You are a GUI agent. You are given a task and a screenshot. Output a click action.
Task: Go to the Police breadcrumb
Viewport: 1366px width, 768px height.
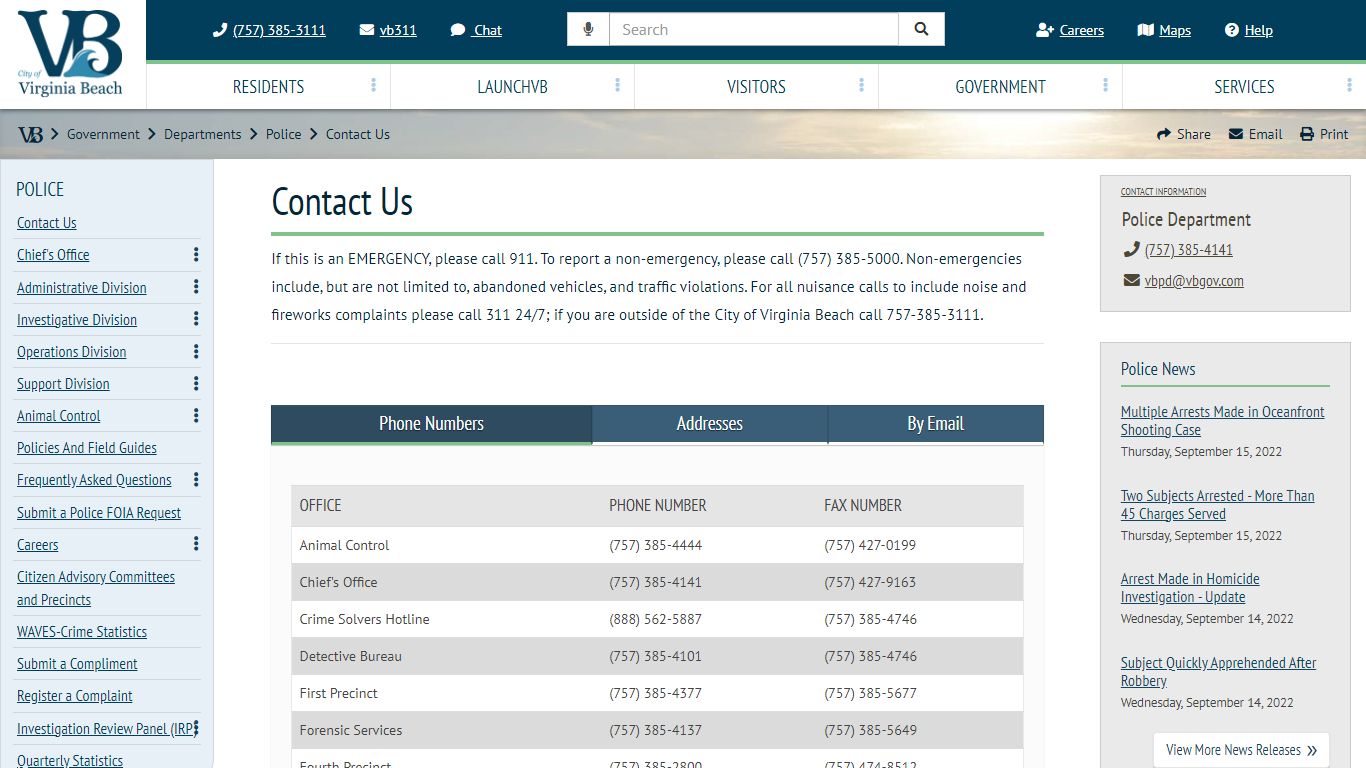click(x=283, y=134)
